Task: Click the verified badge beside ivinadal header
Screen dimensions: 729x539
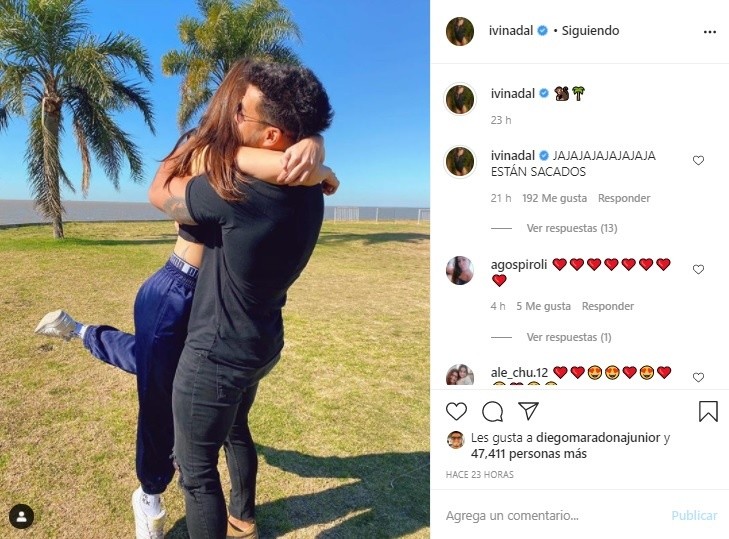Action: coord(543,31)
